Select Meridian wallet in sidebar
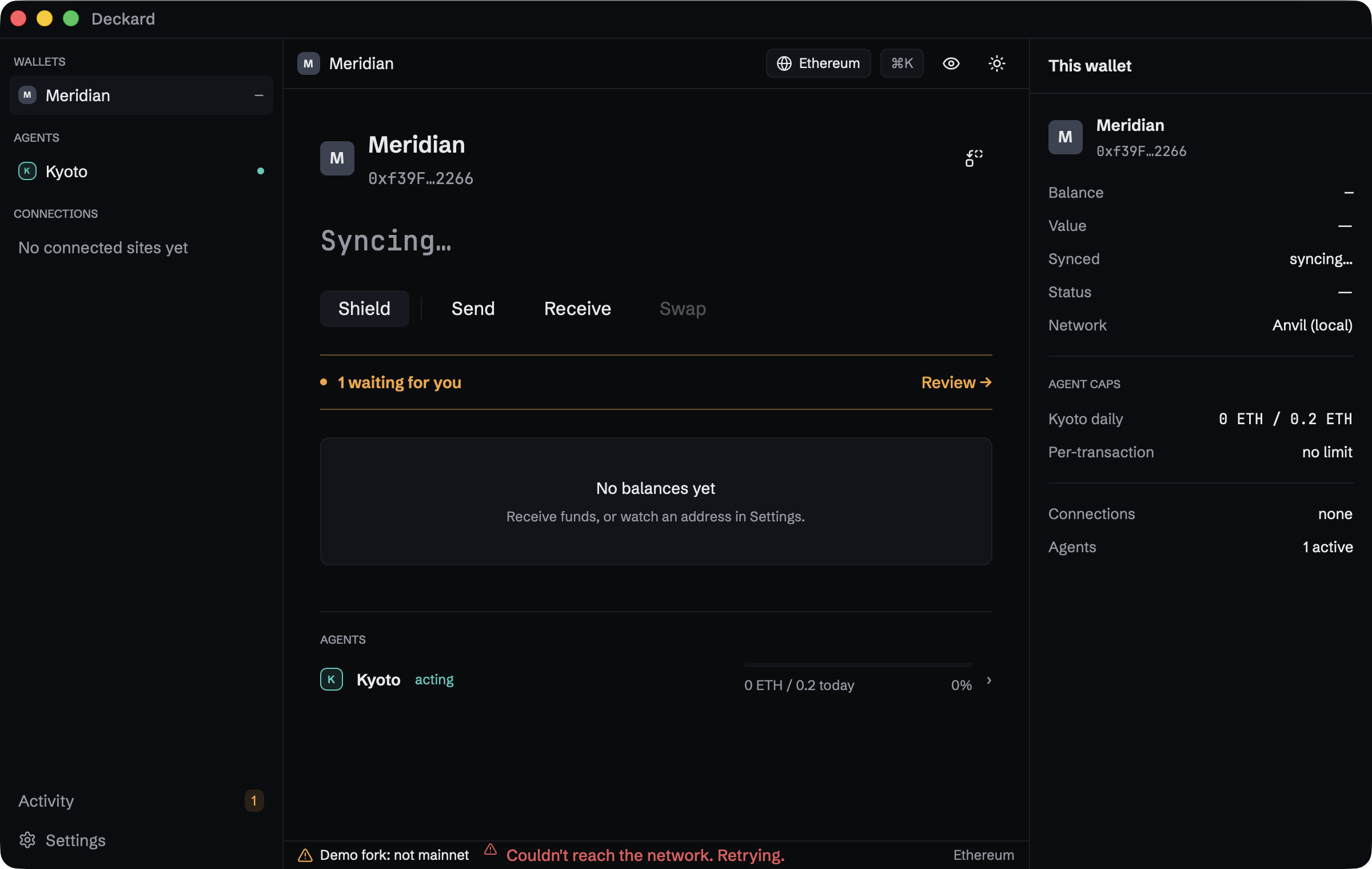This screenshot has width=1372, height=869. click(141, 95)
